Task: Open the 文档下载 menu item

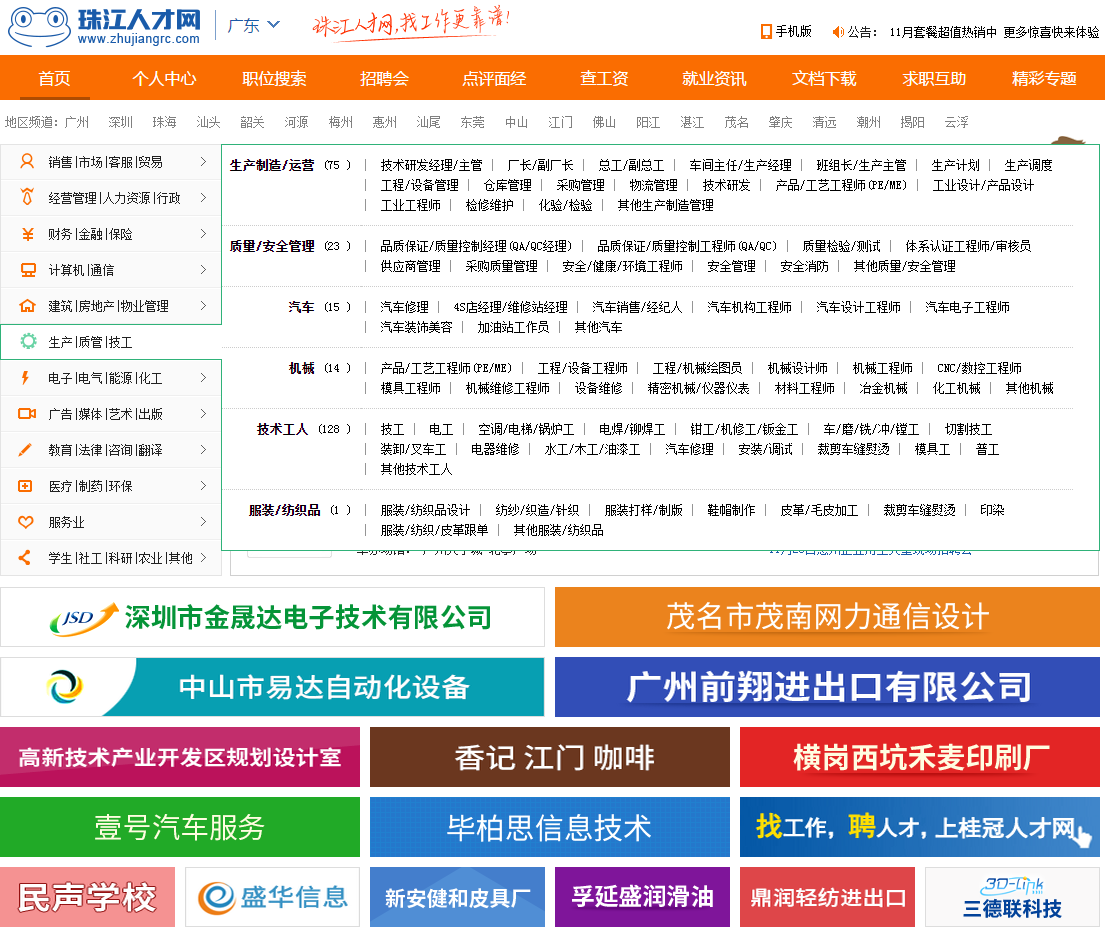Action: [824, 78]
